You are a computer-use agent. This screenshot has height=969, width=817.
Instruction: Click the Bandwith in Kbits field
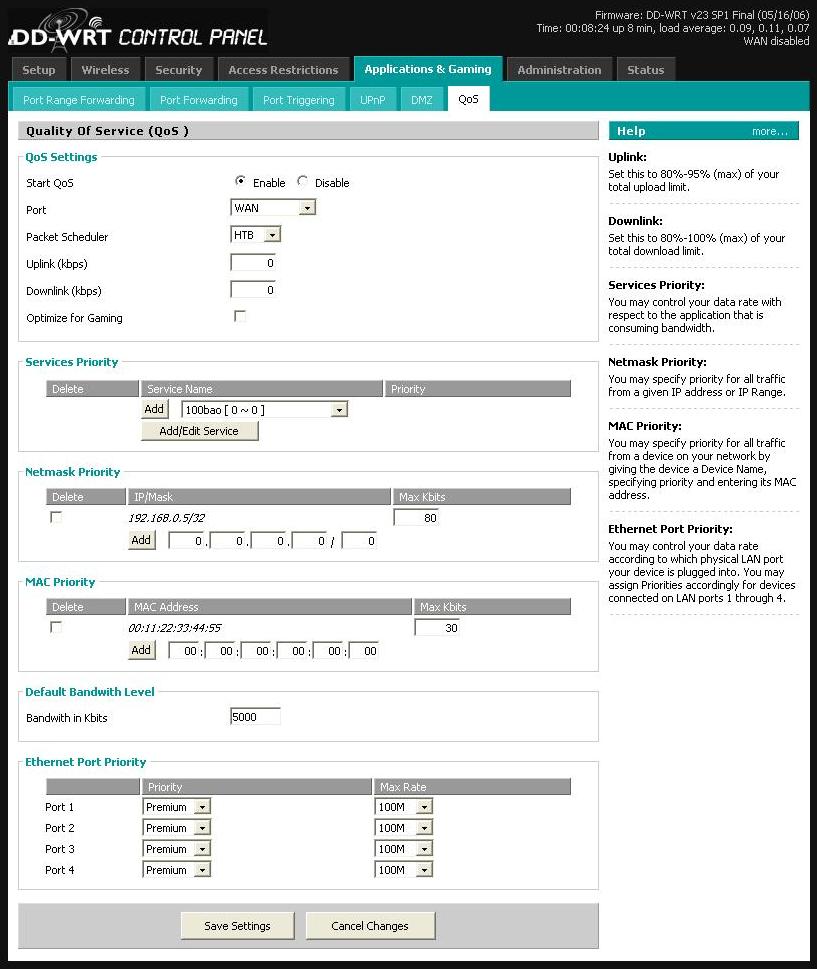[255, 717]
